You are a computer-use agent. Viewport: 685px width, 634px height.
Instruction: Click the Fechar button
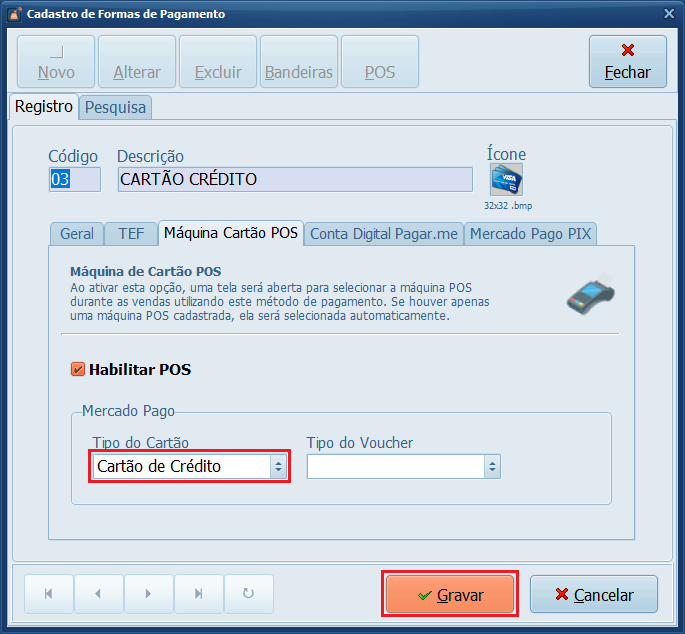coord(628,62)
